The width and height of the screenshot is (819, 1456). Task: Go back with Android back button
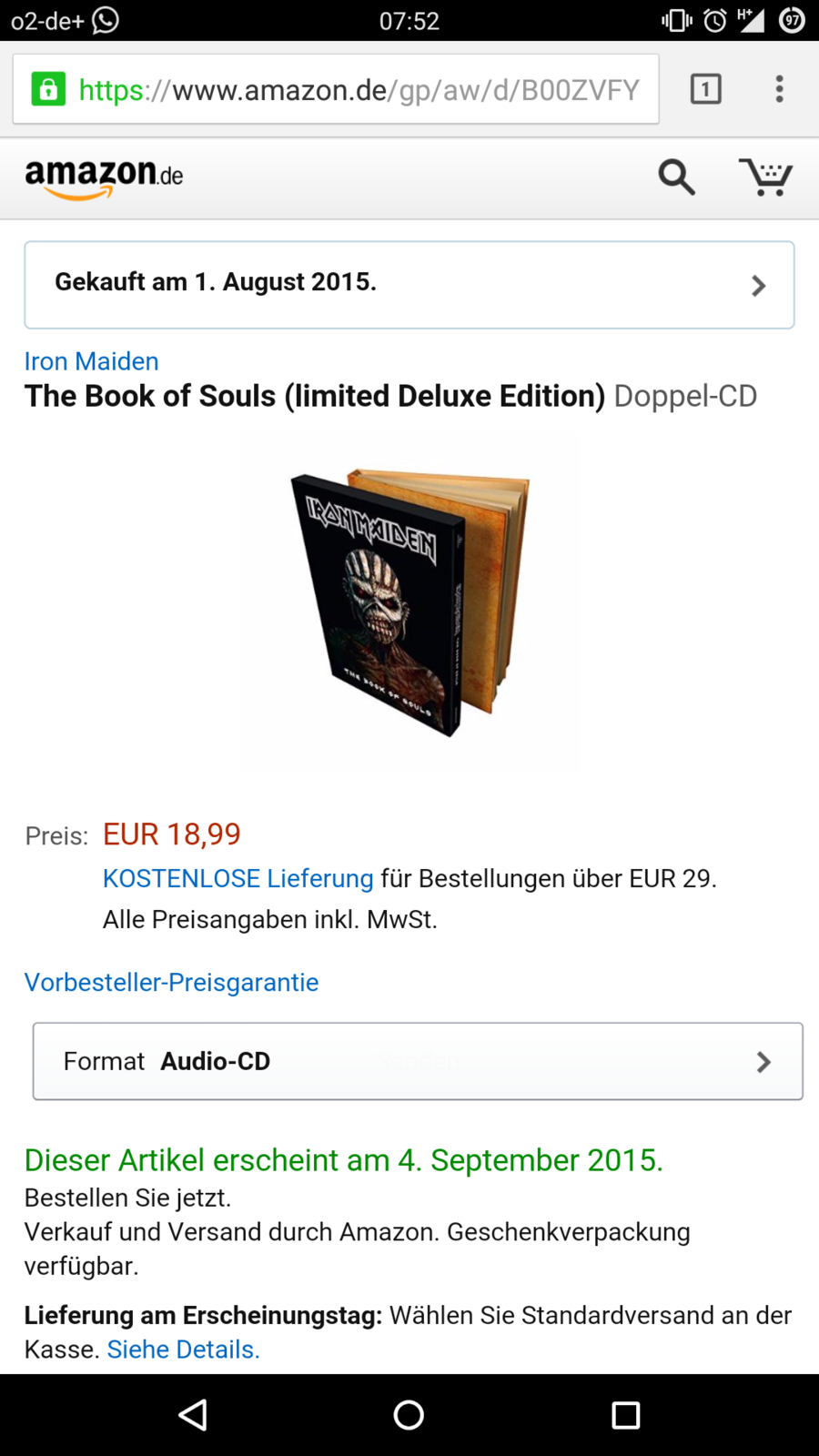click(193, 1415)
